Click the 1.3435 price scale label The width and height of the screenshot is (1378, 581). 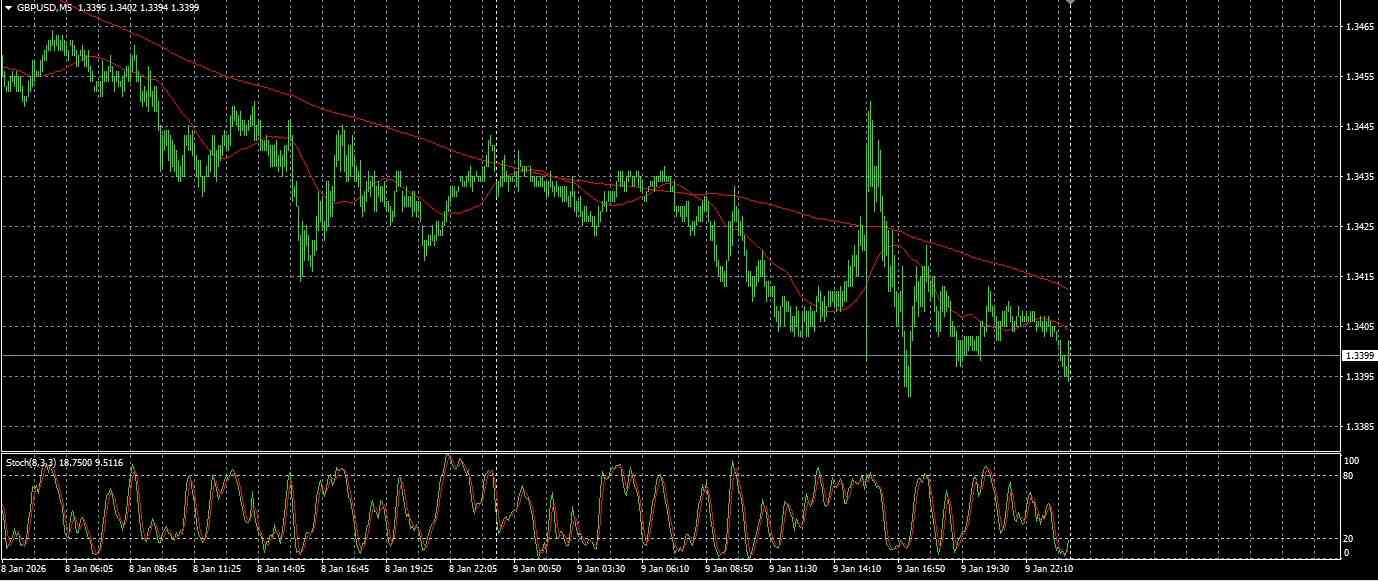coord(1359,177)
